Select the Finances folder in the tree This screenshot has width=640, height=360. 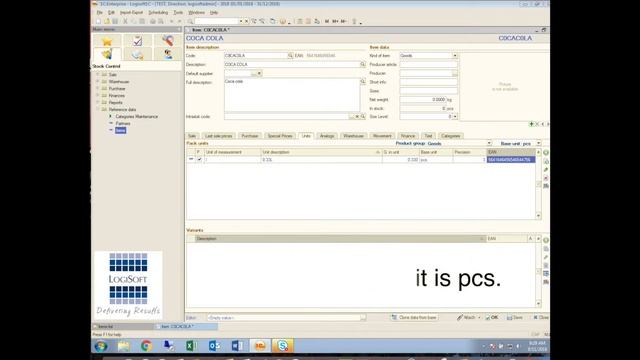(117, 96)
